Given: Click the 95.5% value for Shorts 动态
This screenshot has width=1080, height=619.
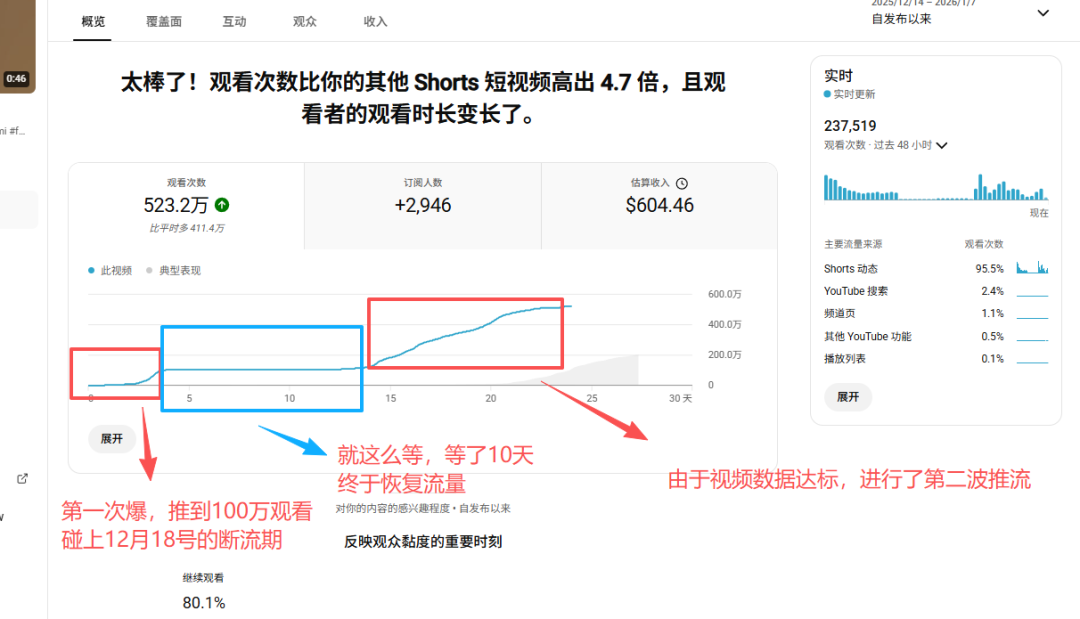Looking at the screenshot, I should [x=989, y=269].
